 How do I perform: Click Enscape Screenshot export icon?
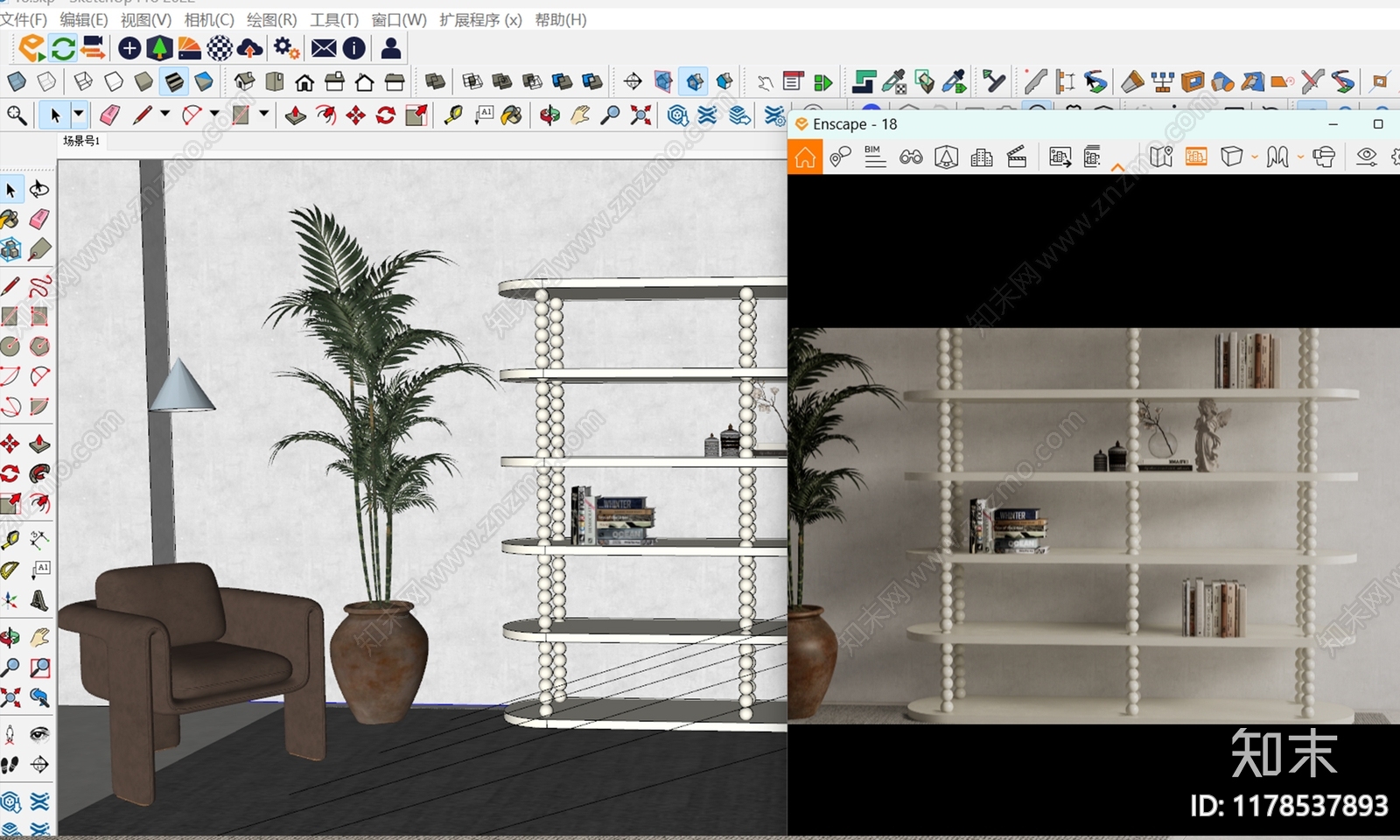coord(1060,157)
